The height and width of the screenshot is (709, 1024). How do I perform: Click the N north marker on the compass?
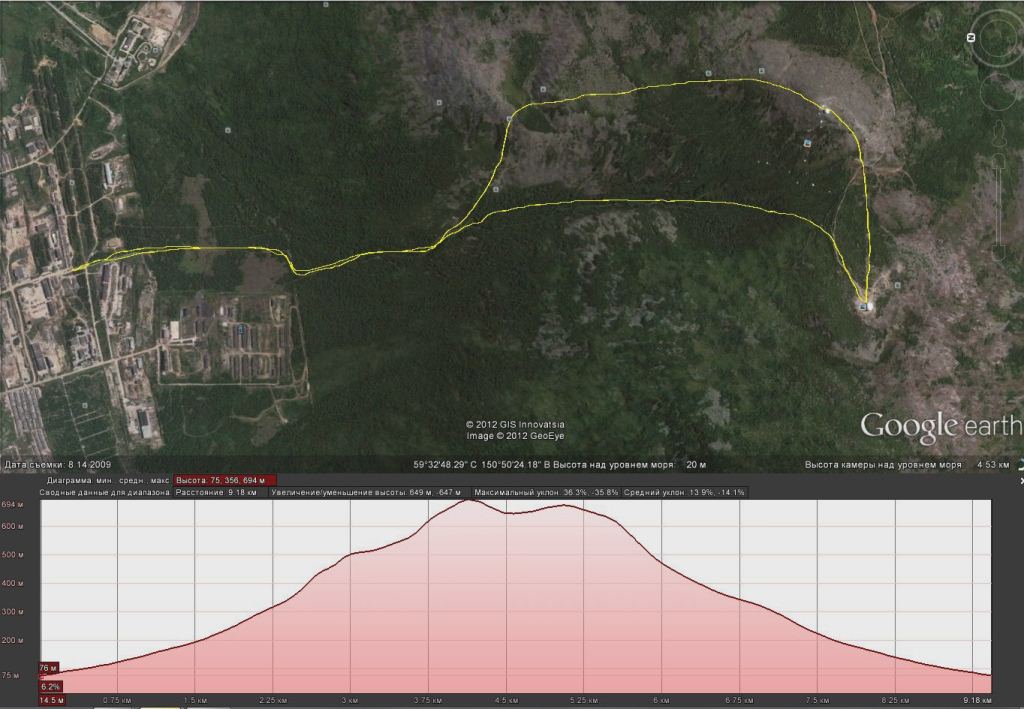coord(970,37)
